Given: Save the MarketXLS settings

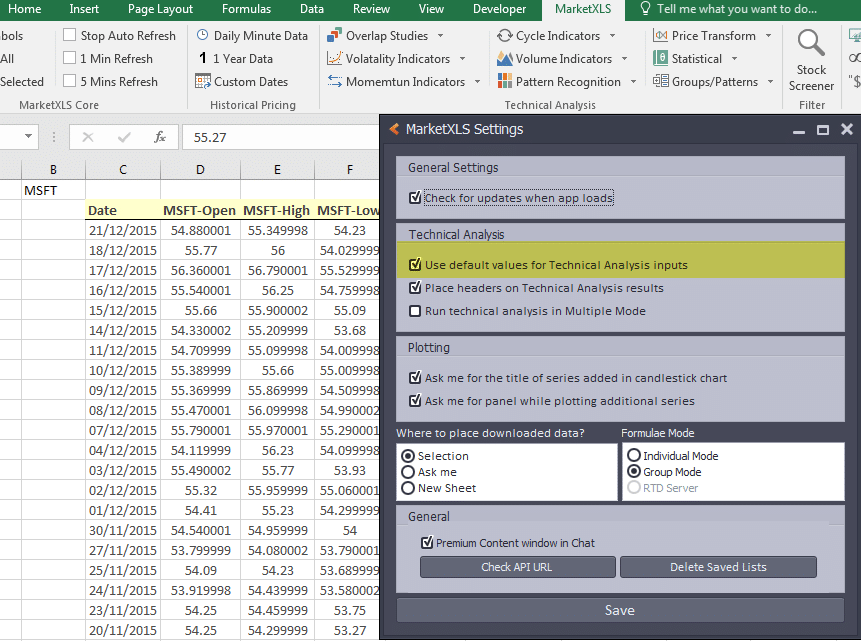Looking at the screenshot, I should click(620, 610).
